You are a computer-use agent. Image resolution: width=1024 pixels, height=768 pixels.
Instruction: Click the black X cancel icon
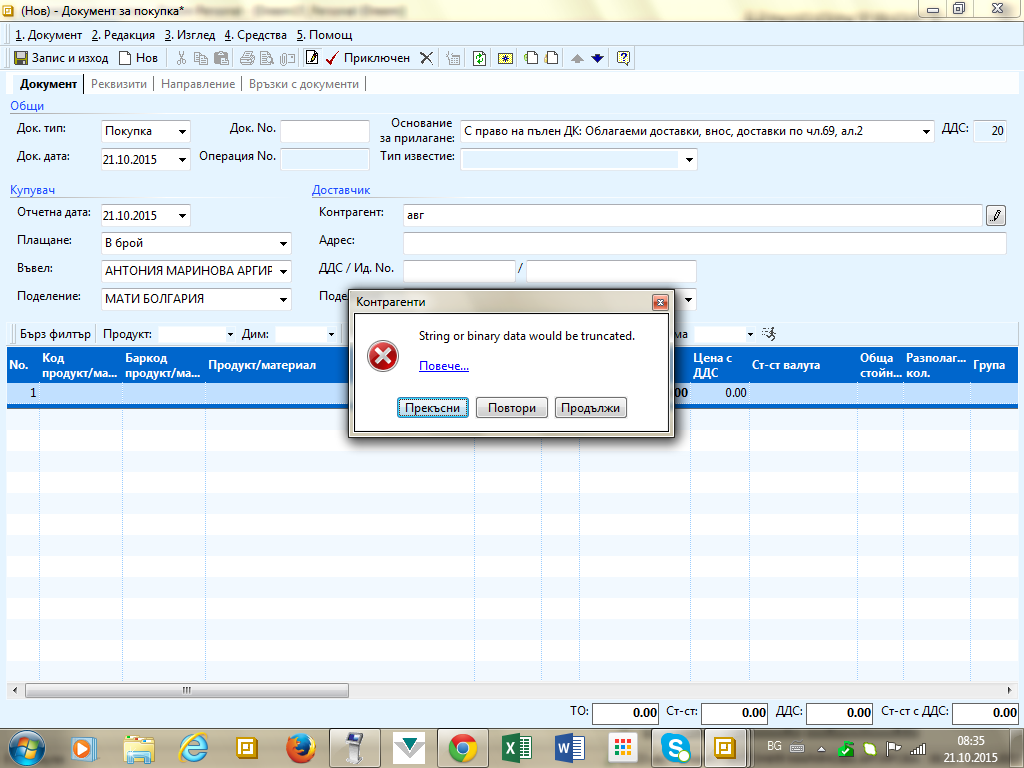(426, 58)
